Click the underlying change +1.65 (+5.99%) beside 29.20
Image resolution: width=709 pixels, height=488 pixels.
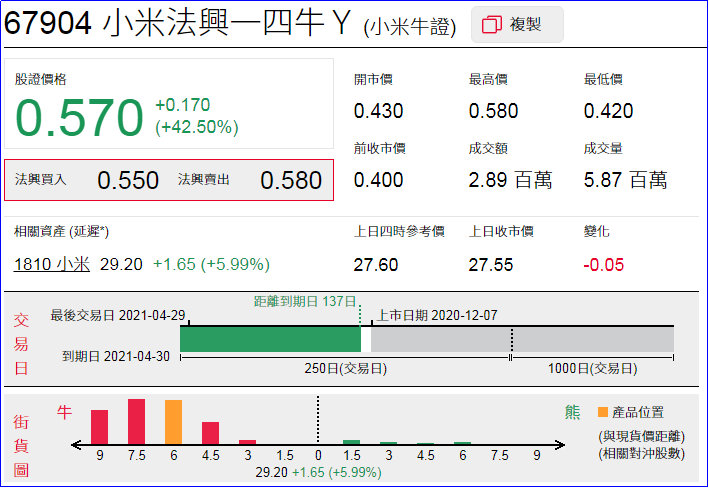point(211,264)
